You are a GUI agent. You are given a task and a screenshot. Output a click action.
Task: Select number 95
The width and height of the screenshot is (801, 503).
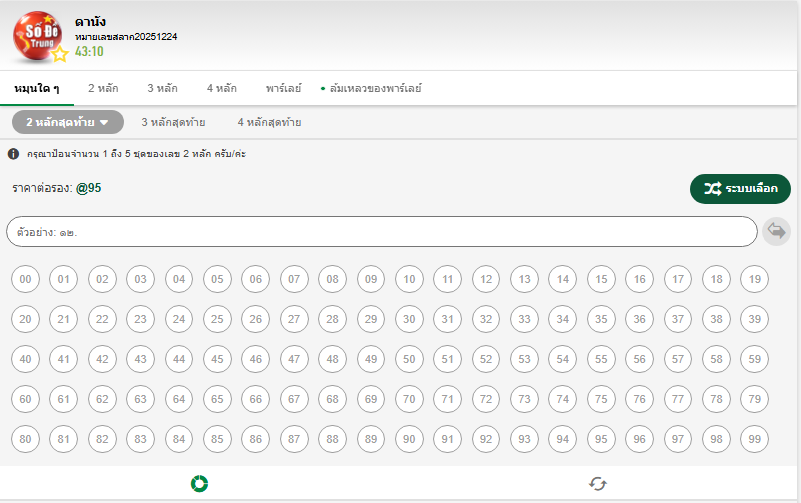(x=601, y=439)
